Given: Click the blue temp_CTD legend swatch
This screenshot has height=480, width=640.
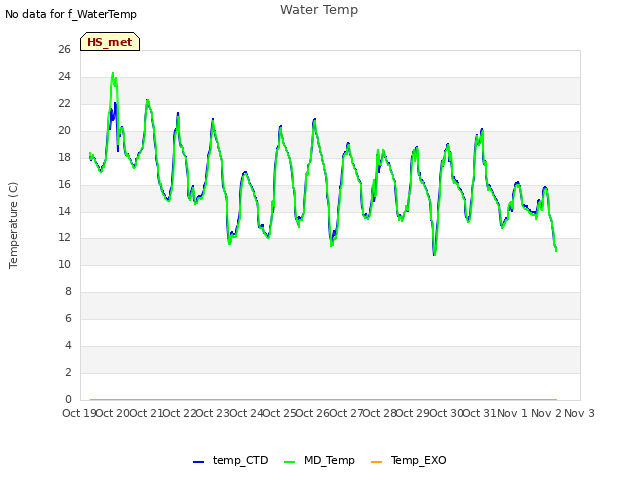Looking at the screenshot, I should pos(198,462).
